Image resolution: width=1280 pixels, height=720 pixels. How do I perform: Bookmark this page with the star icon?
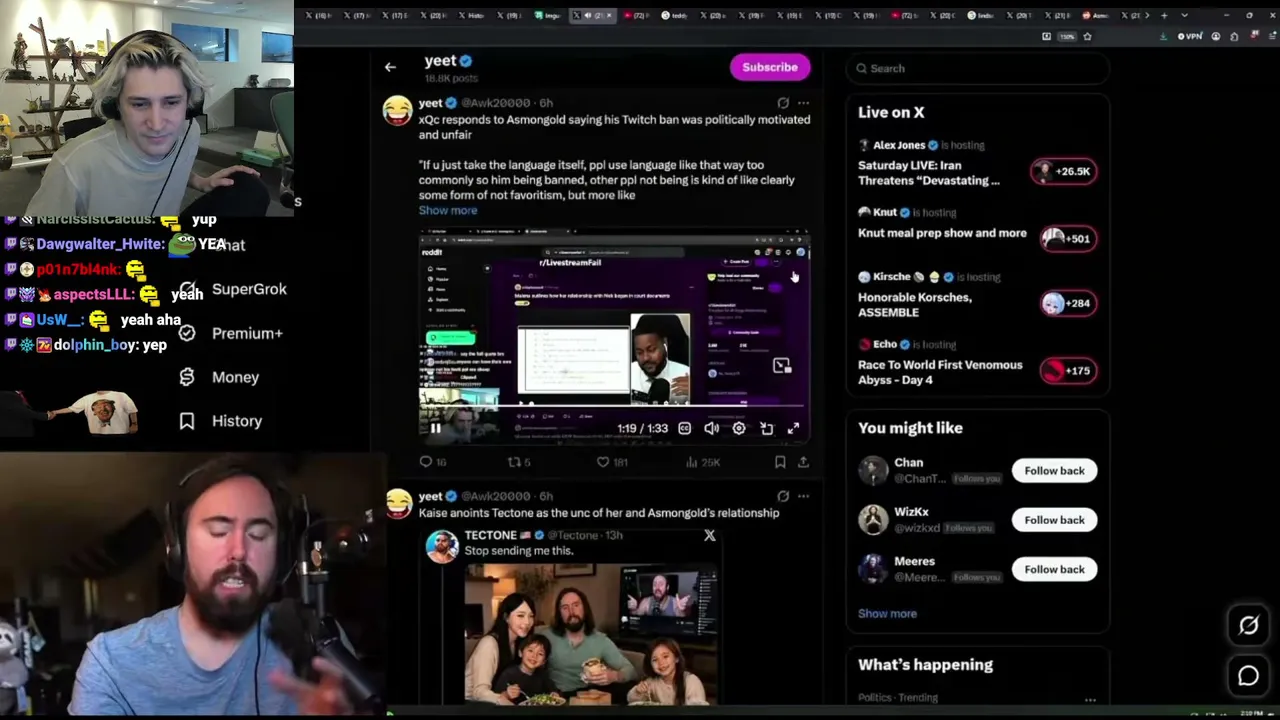coord(1087,37)
